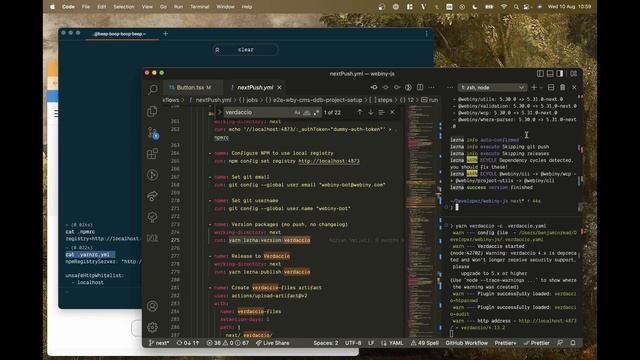Click 49 Spell status bar item

425,343
